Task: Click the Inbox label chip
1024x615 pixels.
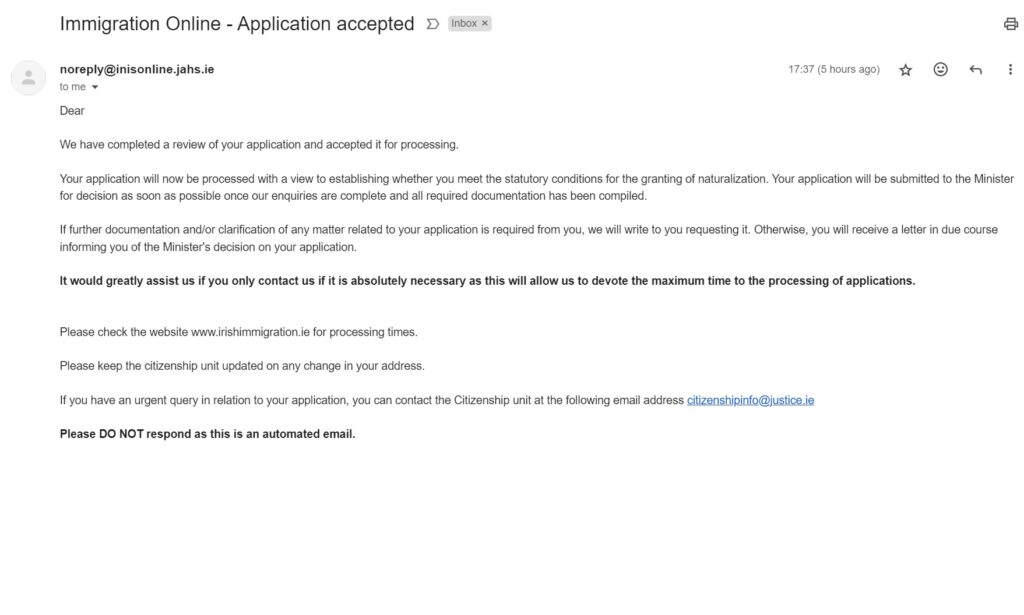Action: point(464,23)
